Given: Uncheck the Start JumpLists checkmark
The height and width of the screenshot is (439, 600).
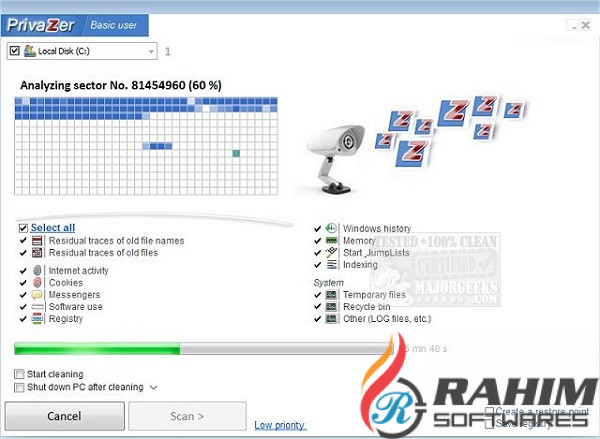Looking at the screenshot, I should (x=317, y=253).
